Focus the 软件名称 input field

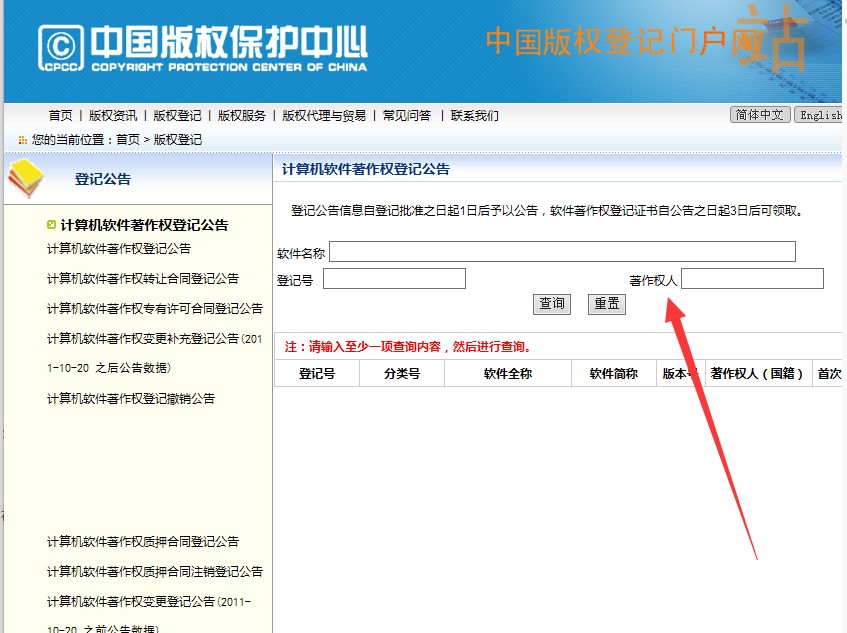point(562,252)
